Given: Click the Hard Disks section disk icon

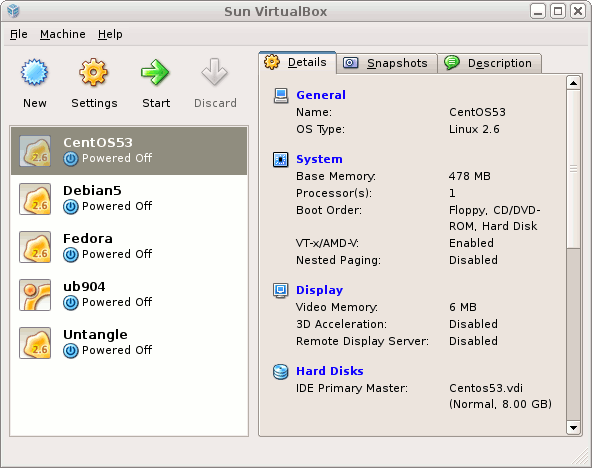Looking at the screenshot, I should click(281, 372).
